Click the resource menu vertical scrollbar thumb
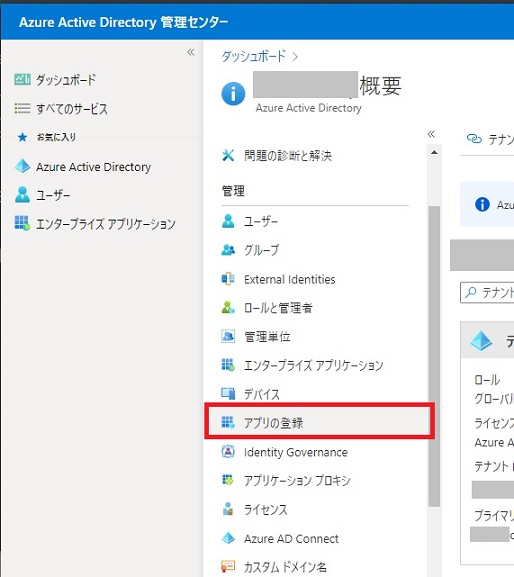 [x=434, y=356]
